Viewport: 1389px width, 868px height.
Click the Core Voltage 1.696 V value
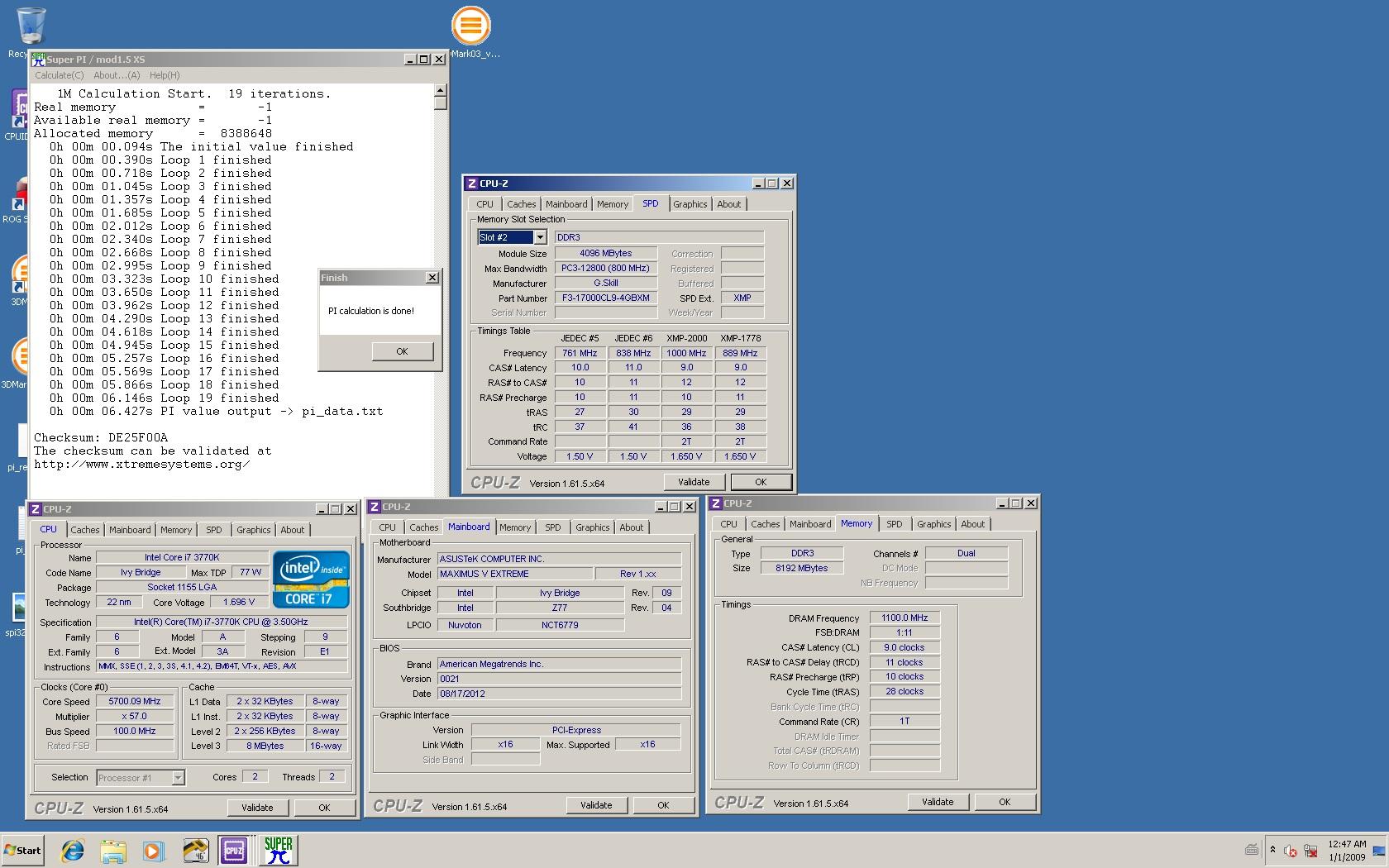(238, 602)
